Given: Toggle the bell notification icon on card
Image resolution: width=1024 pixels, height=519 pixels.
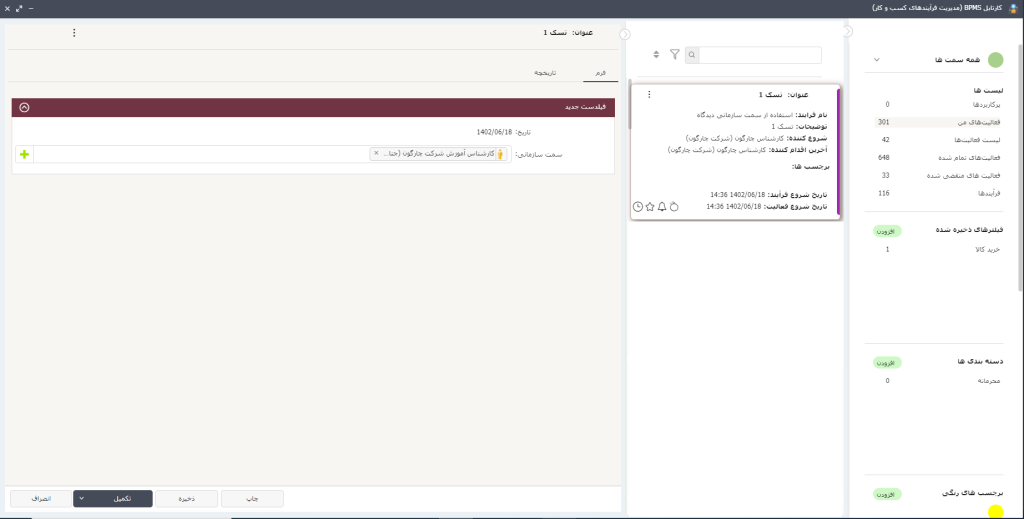Looking at the screenshot, I should point(662,206).
